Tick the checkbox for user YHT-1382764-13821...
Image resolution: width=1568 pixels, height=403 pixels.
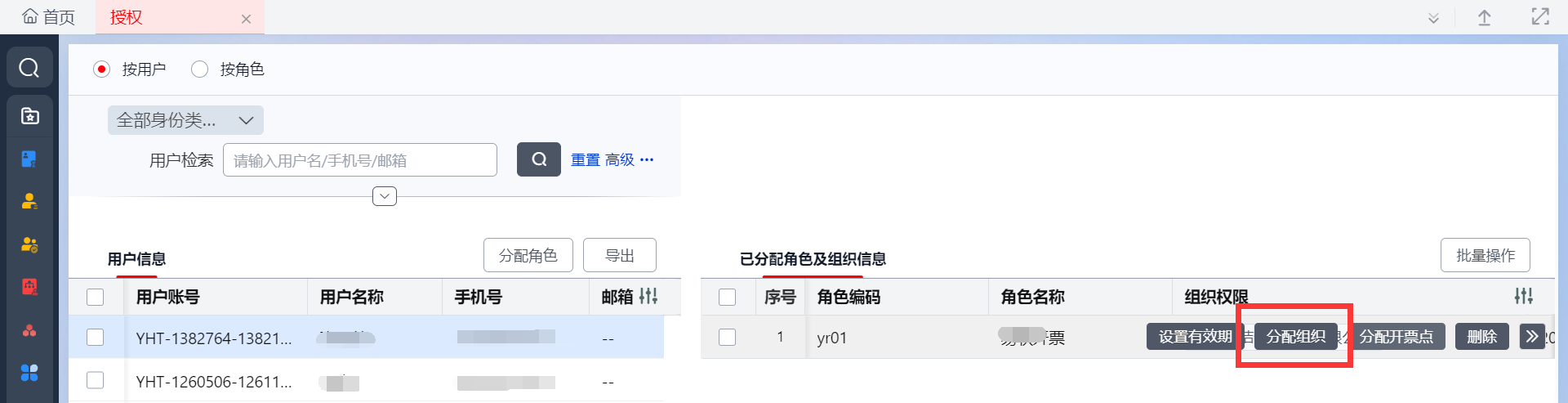[96, 338]
